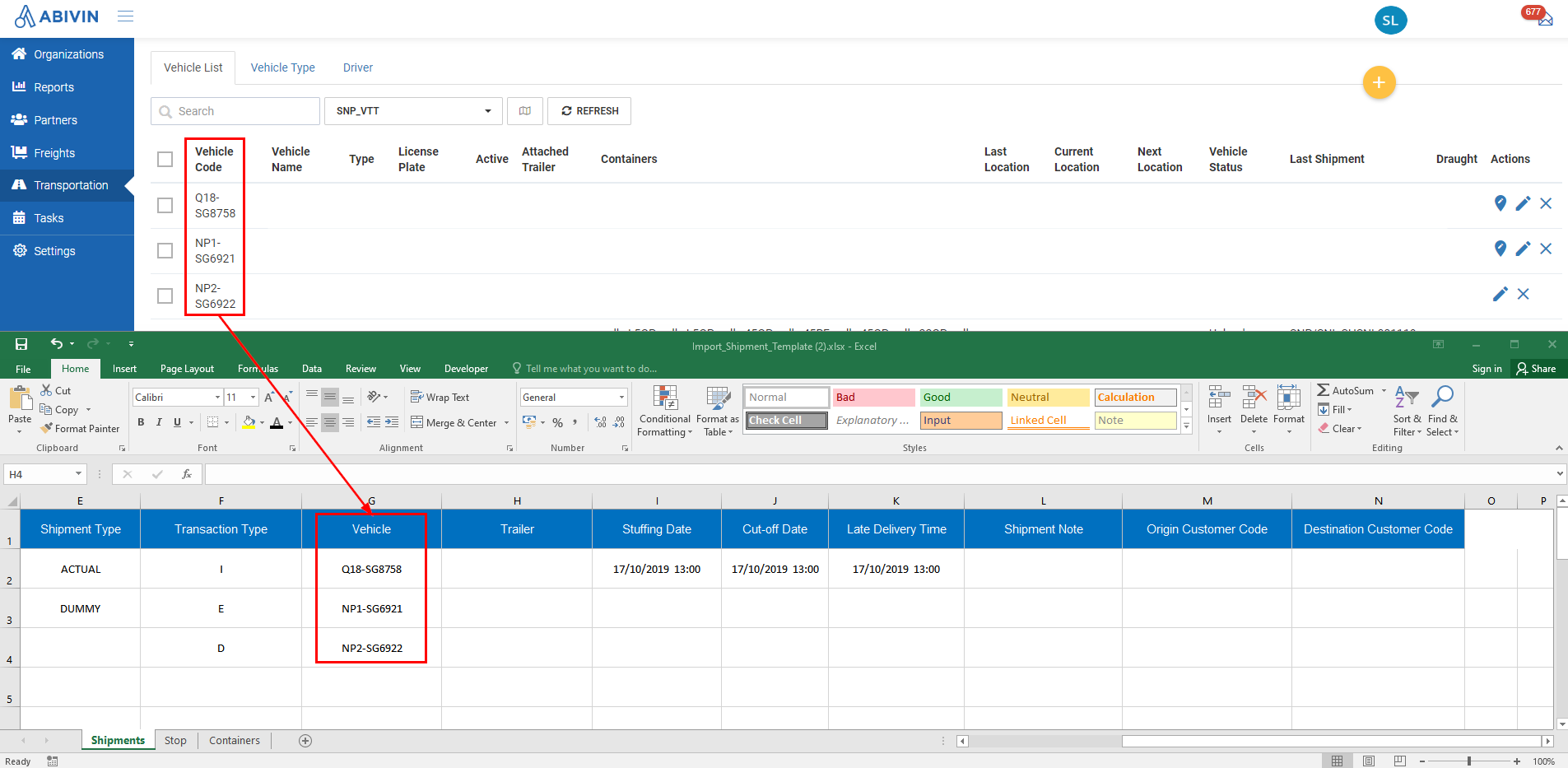1568x768 pixels.
Task: Click the map view icon next to Refresh
Action: point(525,111)
